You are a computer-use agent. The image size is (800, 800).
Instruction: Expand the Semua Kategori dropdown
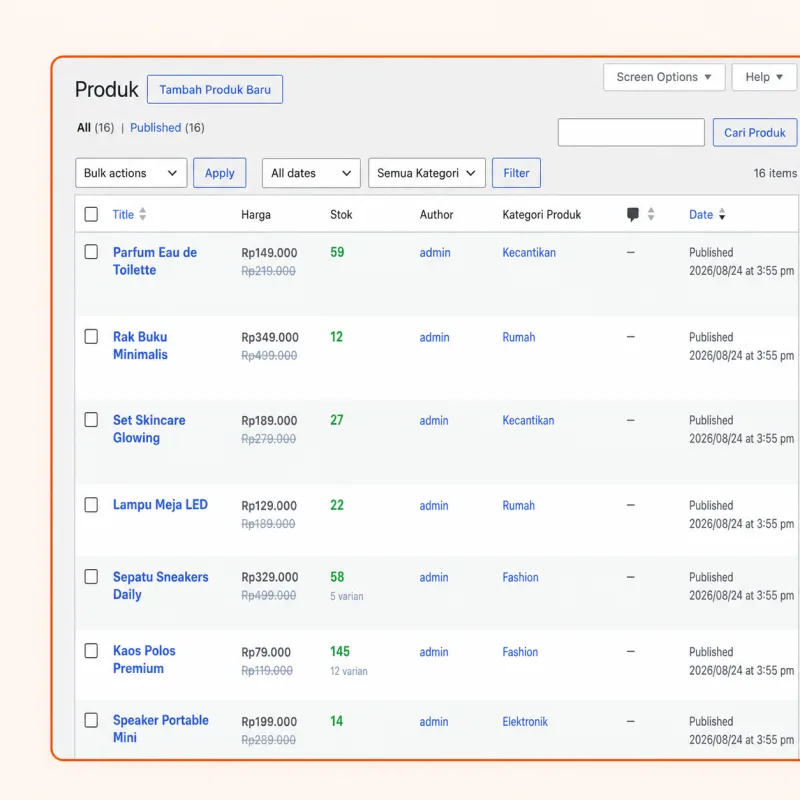point(427,173)
